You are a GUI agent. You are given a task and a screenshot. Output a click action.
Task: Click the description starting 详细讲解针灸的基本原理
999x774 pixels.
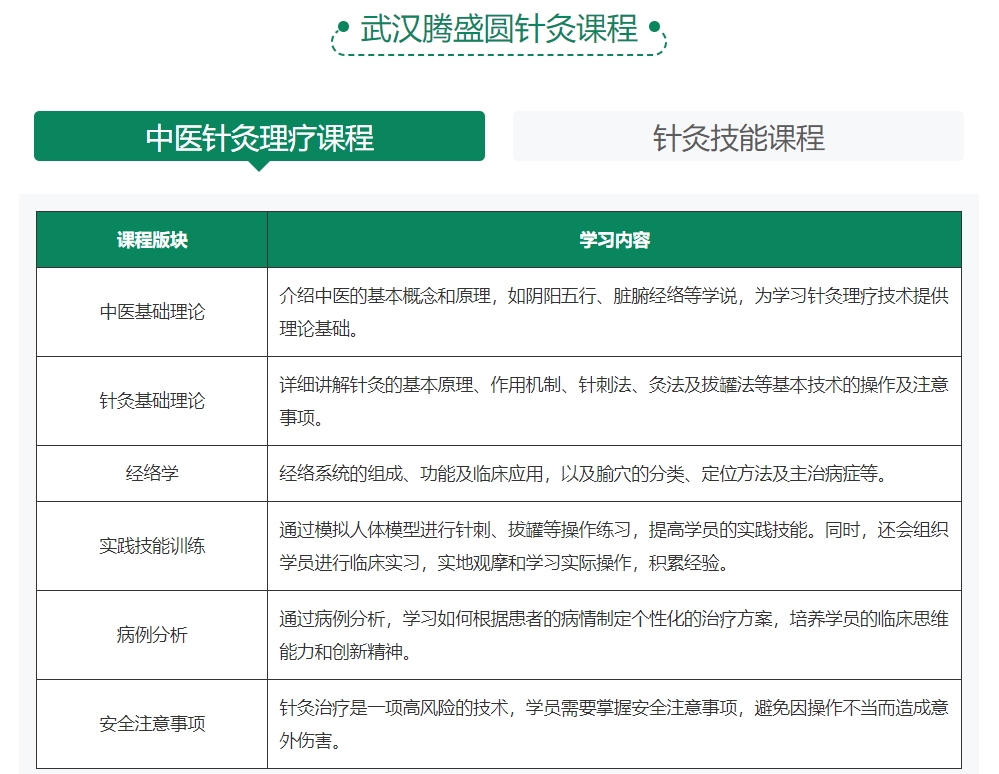pyautogui.click(x=614, y=401)
